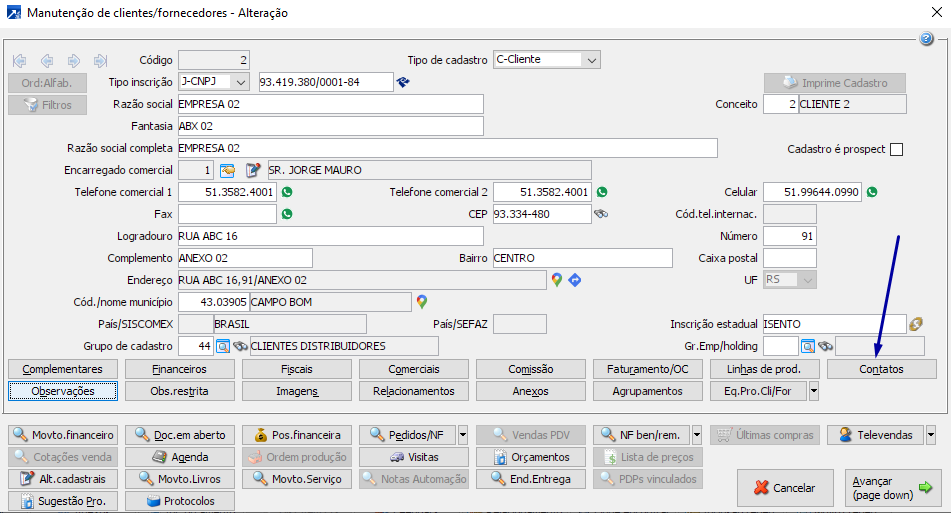This screenshot has height=513, width=951.
Task: Open Google Maps pin beside Endereço
Action: pyautogui.click(x=557, y=280)
